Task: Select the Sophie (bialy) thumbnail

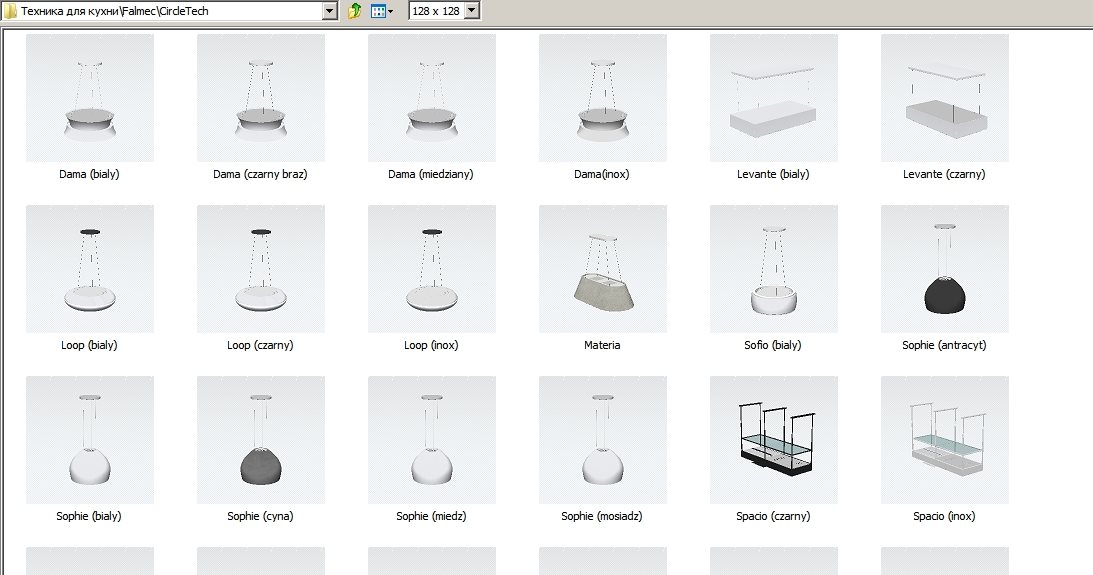Action: (90, 440)
